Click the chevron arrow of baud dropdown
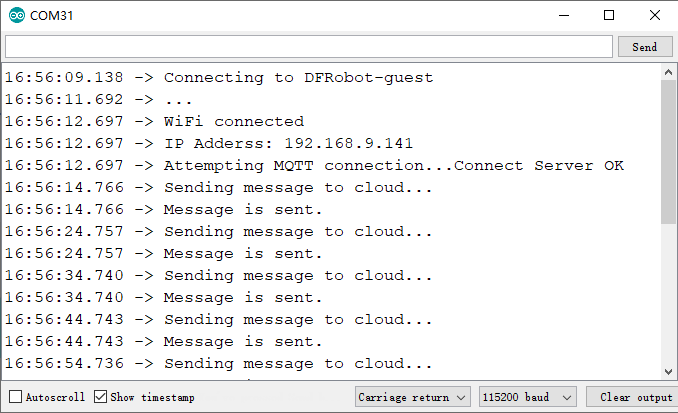Image resolution: width=678 pixels, height=413 pixels. point(567,397)
